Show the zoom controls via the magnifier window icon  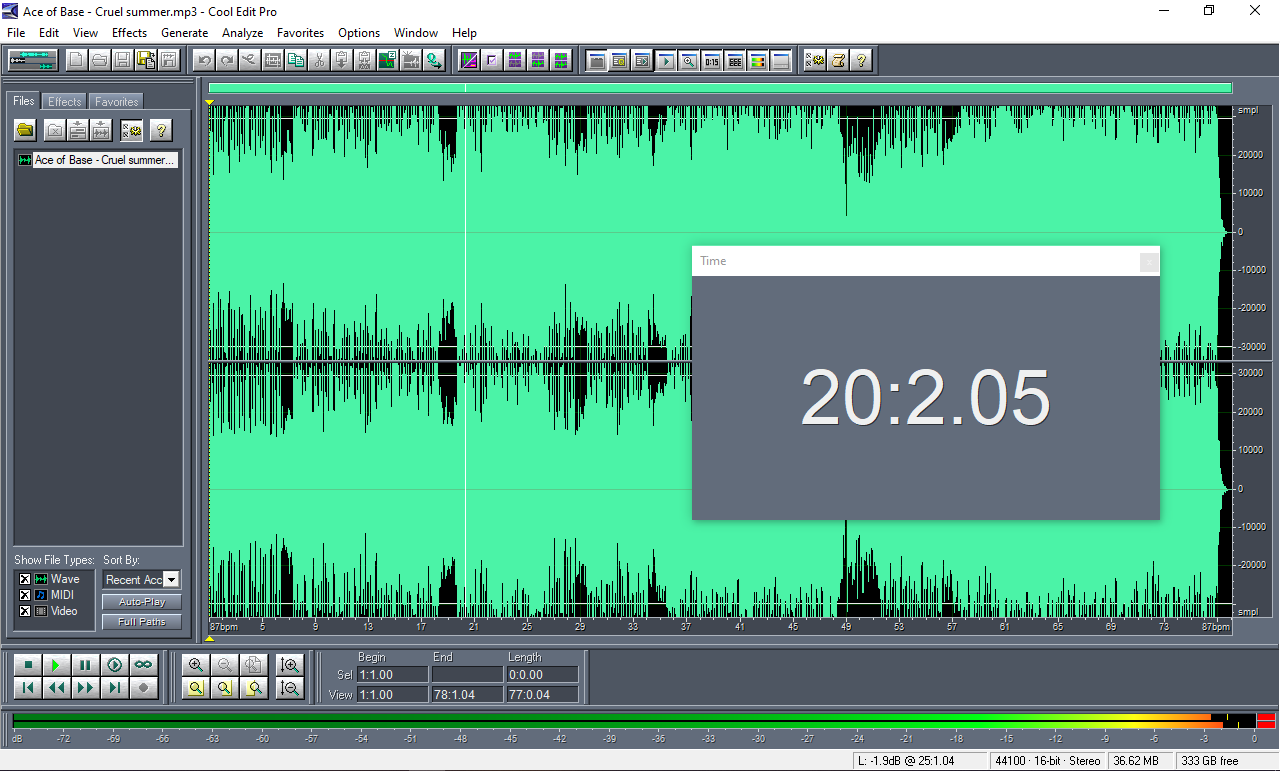689,60
